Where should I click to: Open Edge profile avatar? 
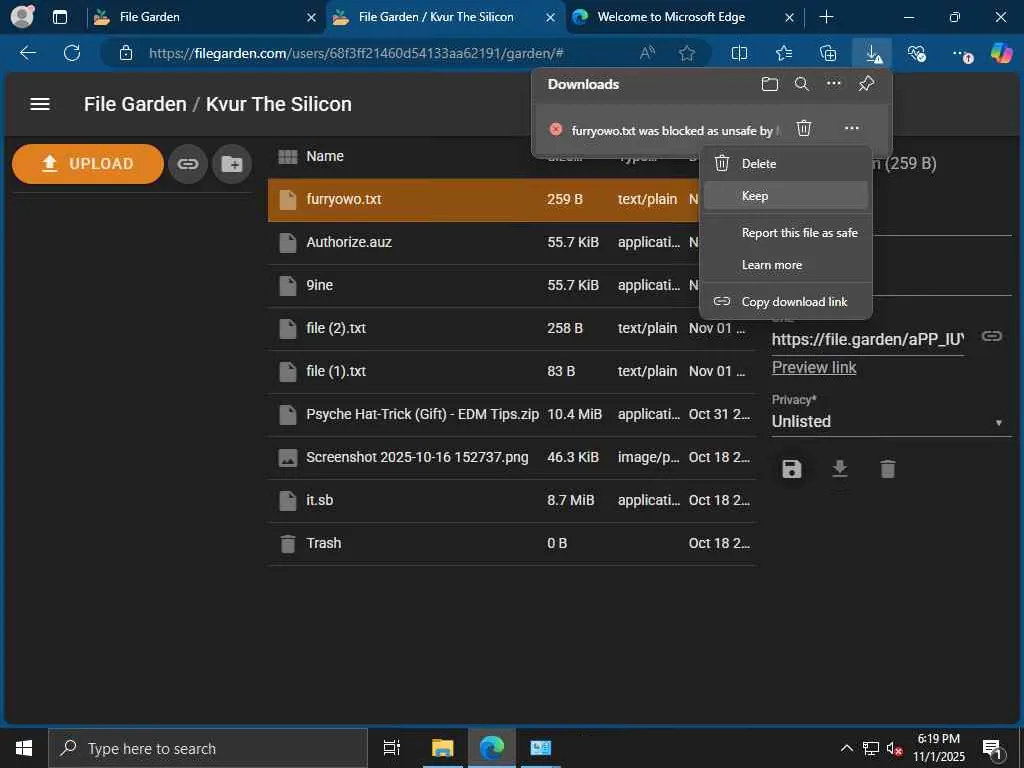[x=22, y=17]
